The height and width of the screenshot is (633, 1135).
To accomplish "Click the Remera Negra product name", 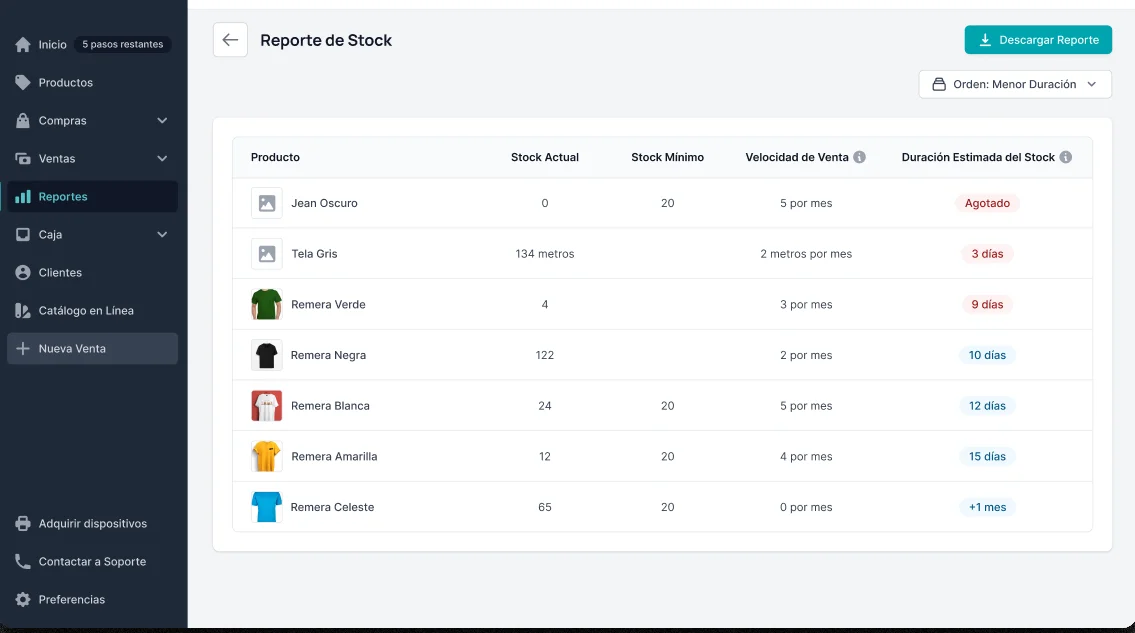I will pyautogui.click(x=328, y=355).
